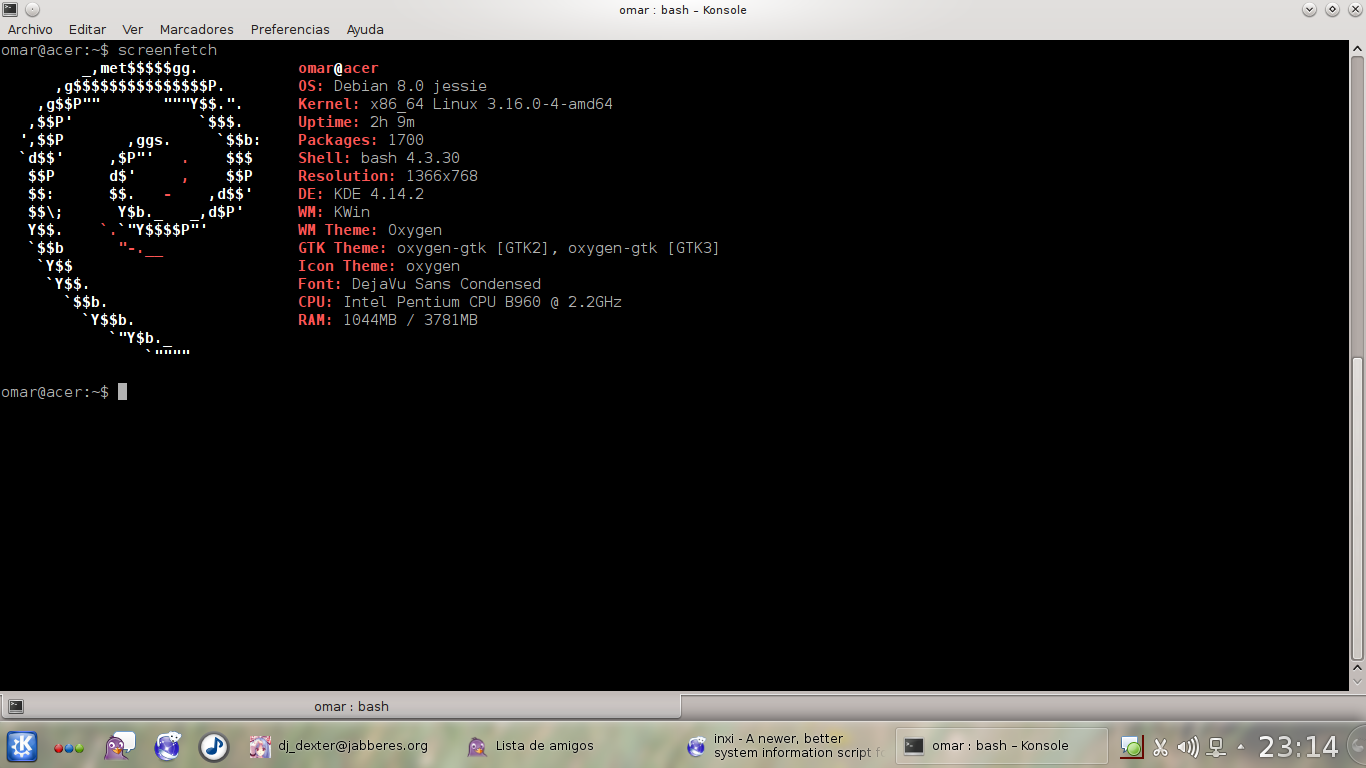The image size is (1366, 768).
Task: Open the Marcadores menu
Action: click(196, 29)
